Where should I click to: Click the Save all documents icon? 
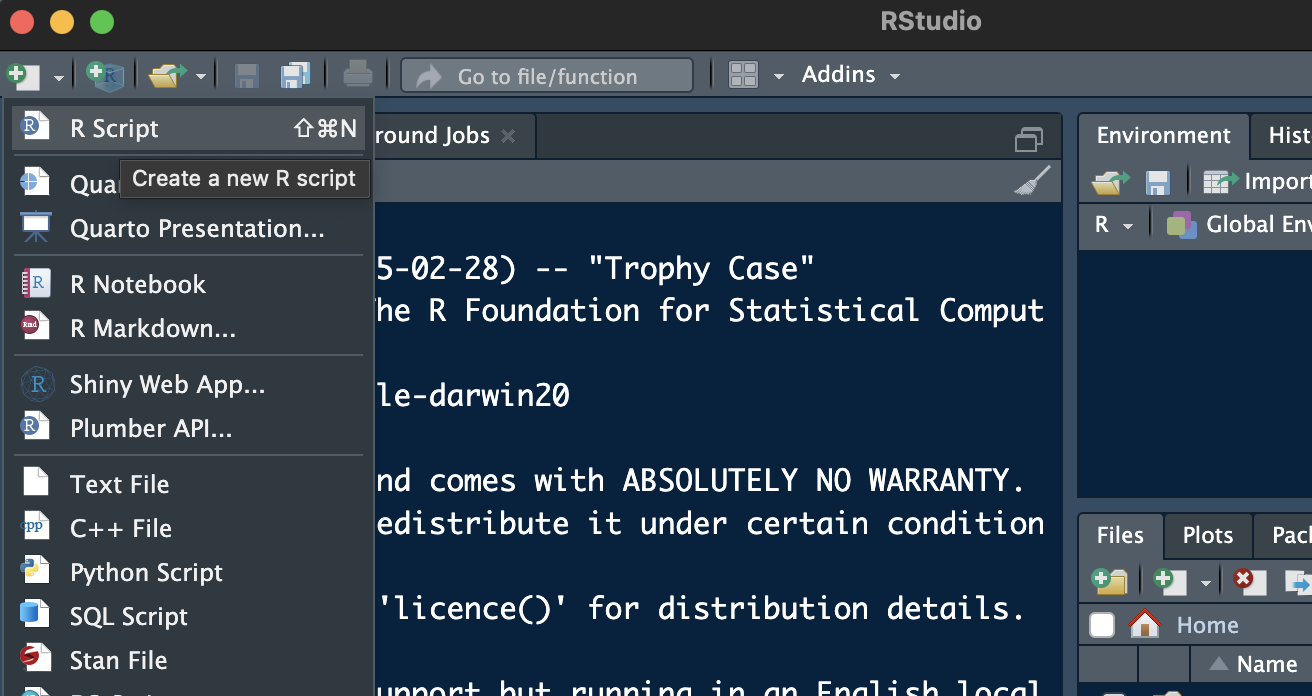296,75
